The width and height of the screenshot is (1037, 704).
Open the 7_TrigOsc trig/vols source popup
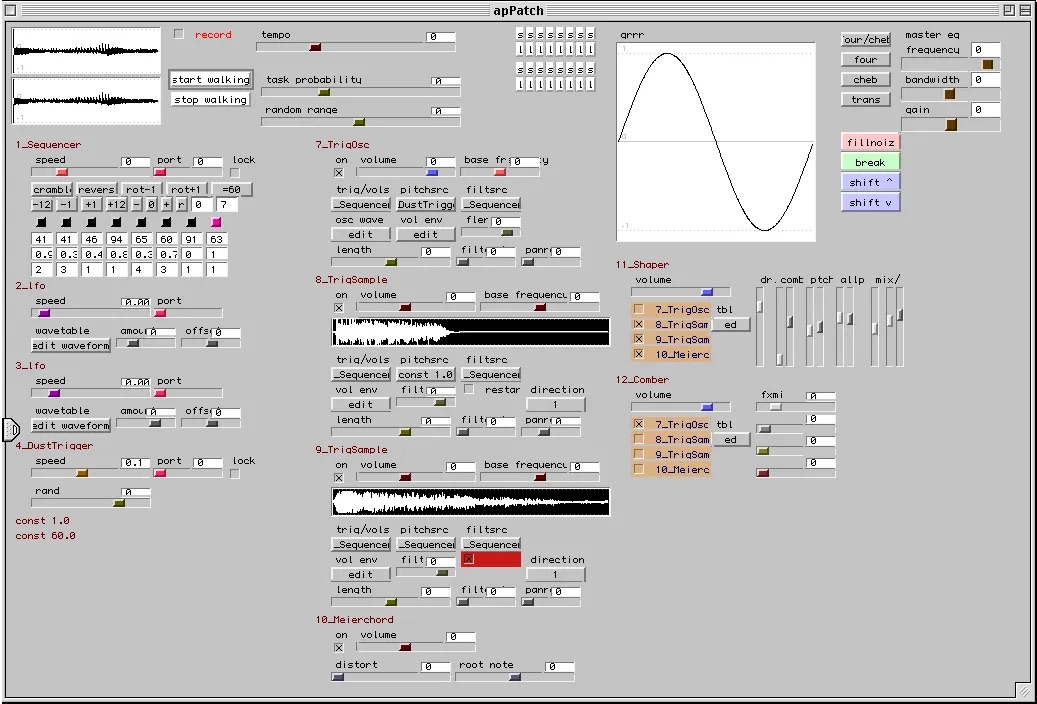361,204
